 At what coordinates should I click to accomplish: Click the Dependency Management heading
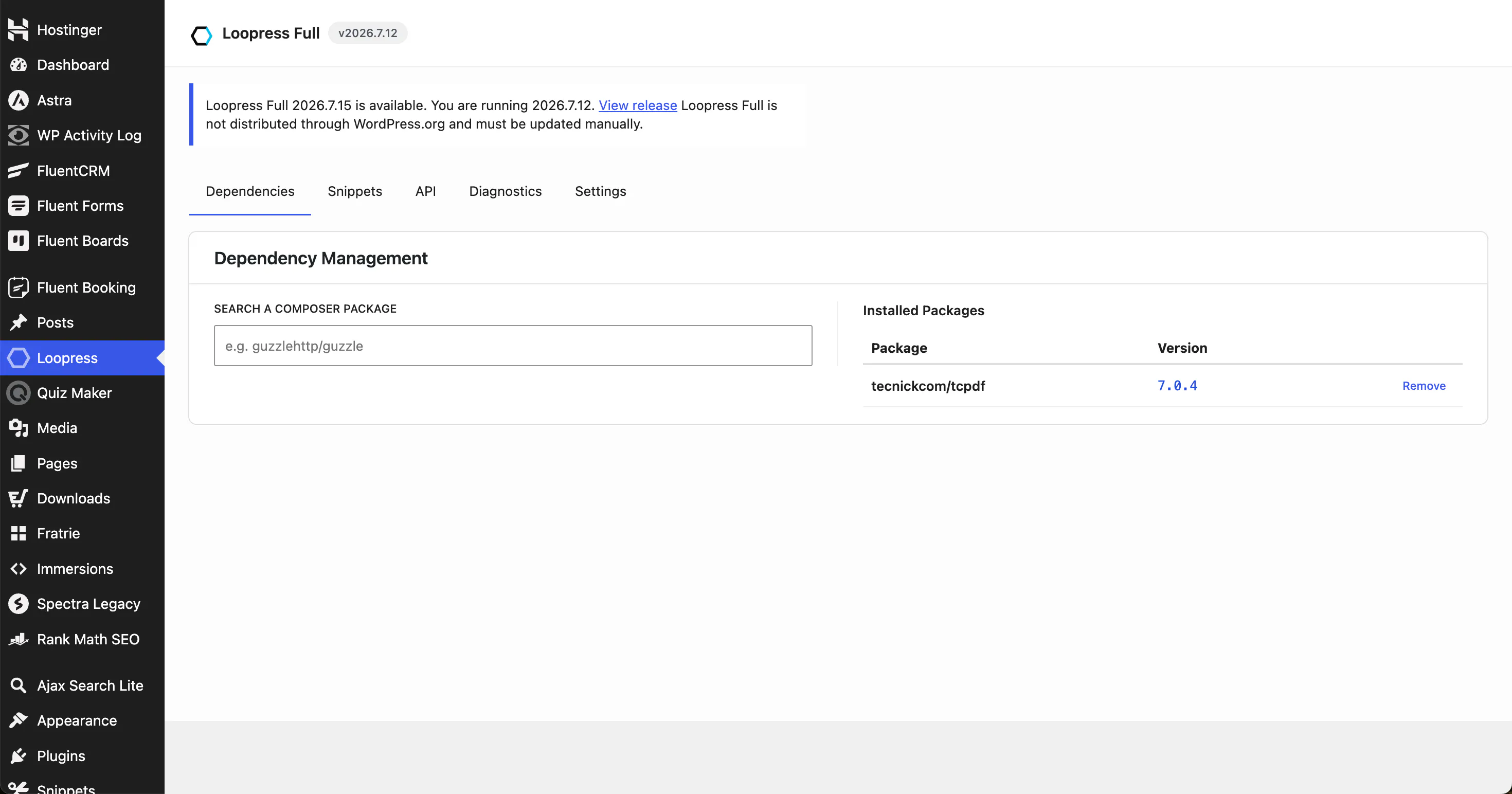pos(320,258)
